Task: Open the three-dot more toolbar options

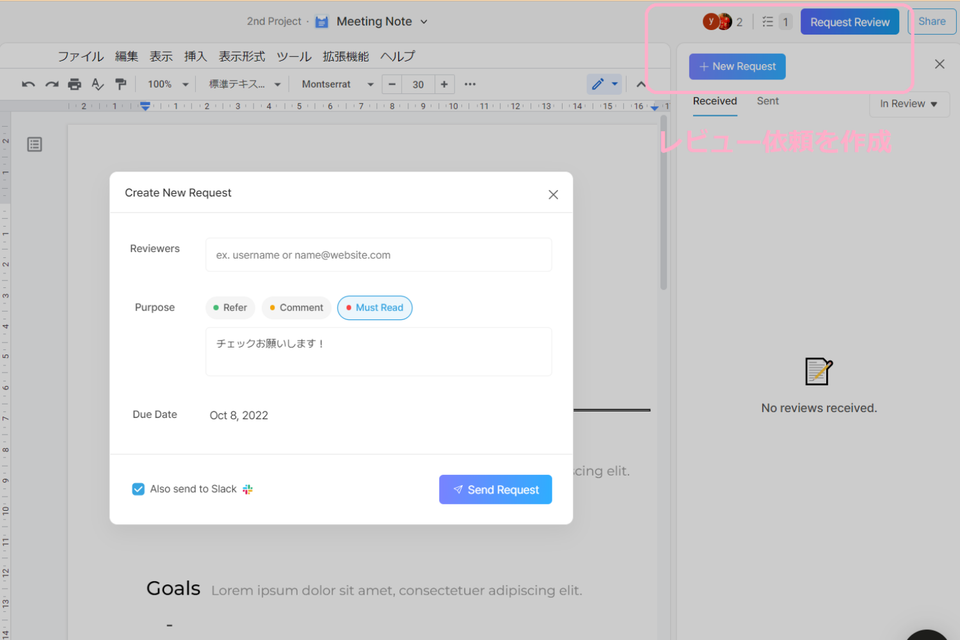Action: tap(470, 84)
